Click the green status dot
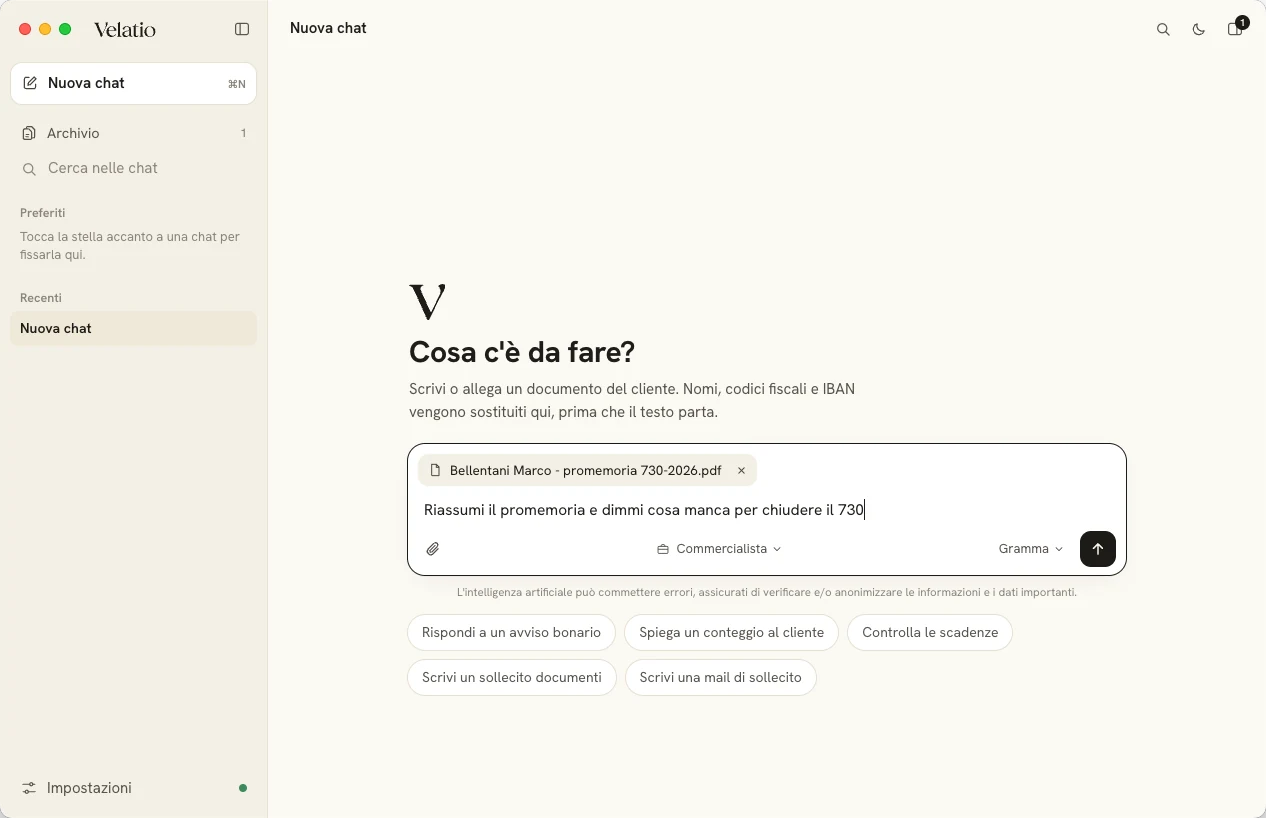The image size is (1266, 818). [x=243, y=788]
